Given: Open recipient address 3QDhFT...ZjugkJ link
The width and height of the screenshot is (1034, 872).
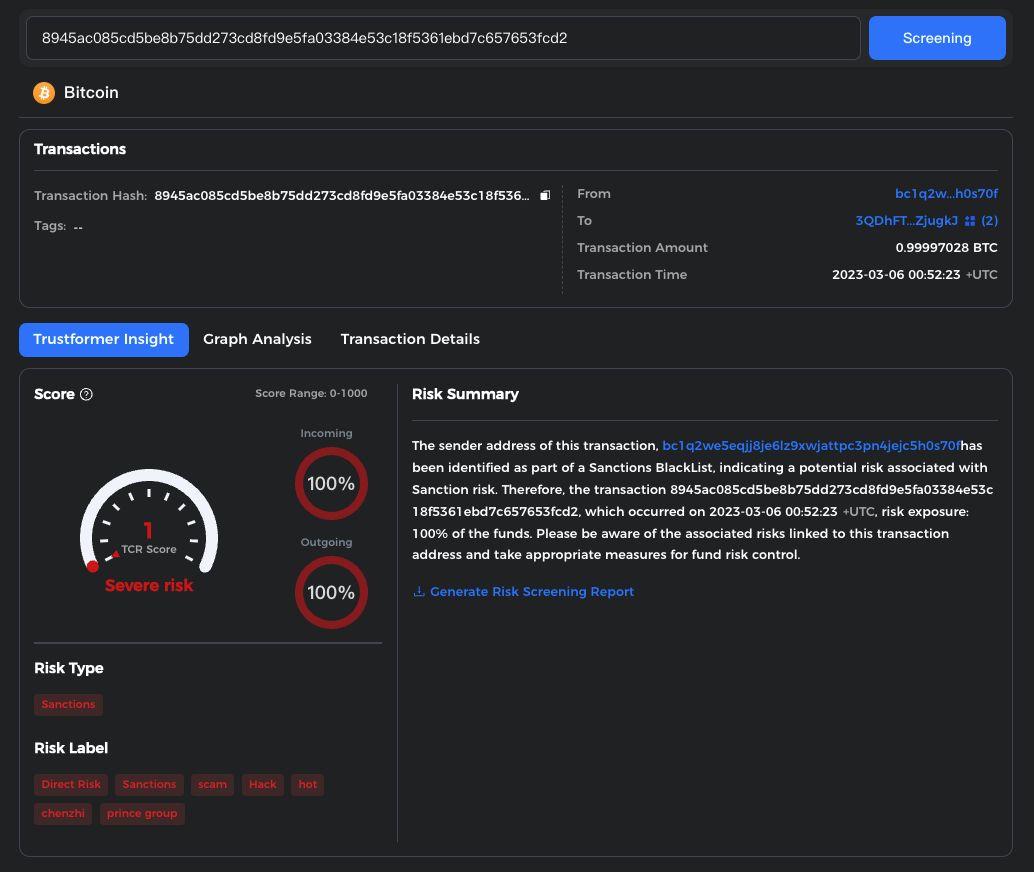Looking at the screenshot, I should point(906,221).
